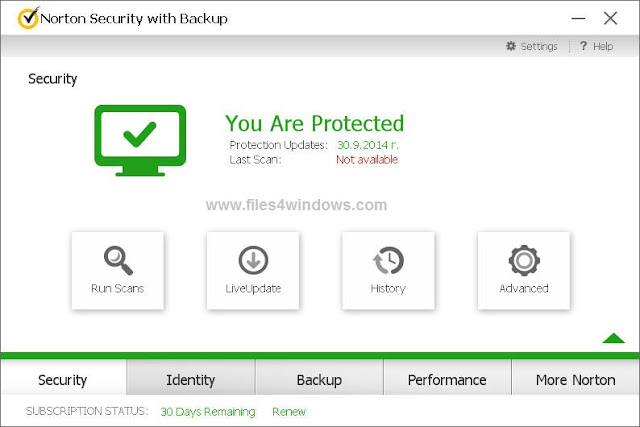Switch to the Backup tab
The image size is (640, 427).
tap(319, 378)
